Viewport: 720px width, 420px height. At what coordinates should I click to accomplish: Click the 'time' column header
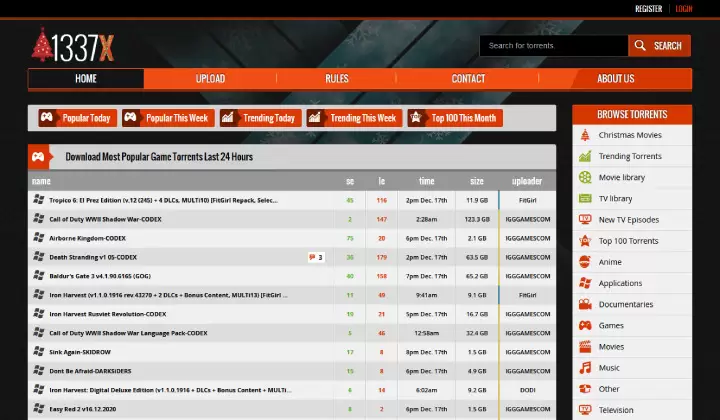[427, 181]
